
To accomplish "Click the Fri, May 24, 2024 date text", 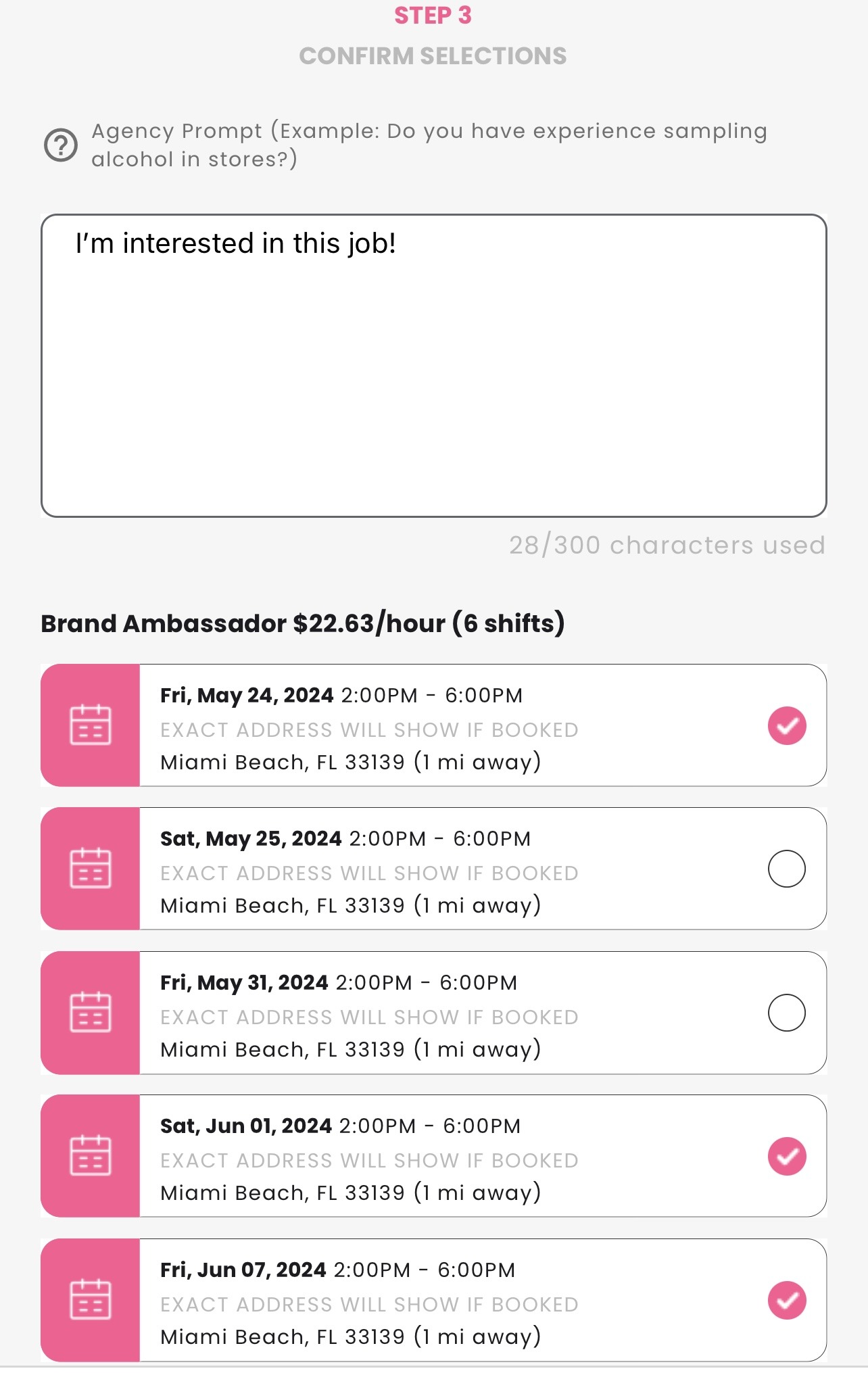I will coord(247,696).
